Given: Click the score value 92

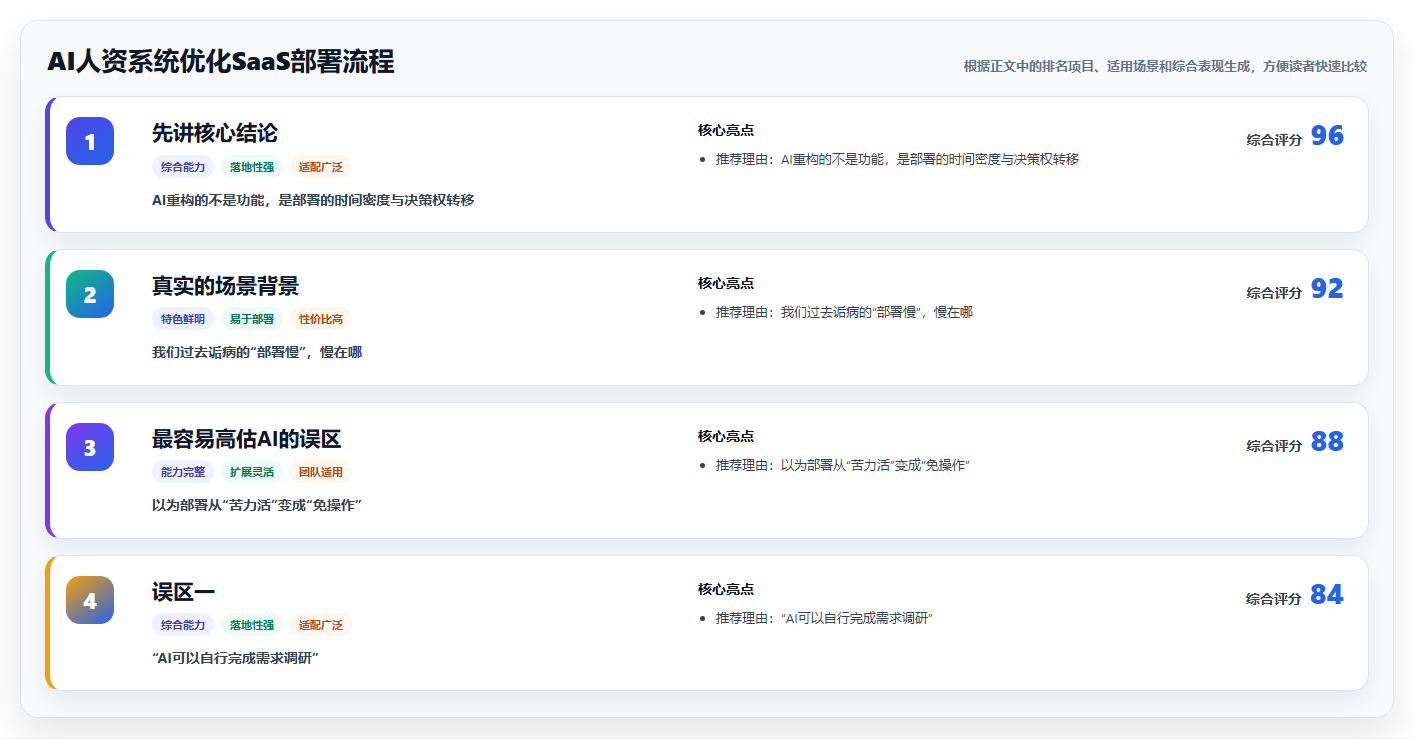Looking at the screenshot, I should point(1327,289).
